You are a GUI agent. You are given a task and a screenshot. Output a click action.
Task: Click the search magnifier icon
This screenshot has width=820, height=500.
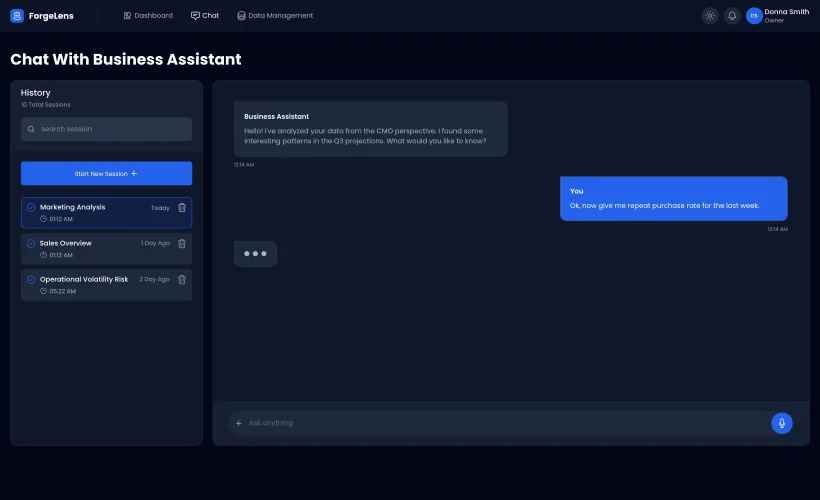(31, 129)
